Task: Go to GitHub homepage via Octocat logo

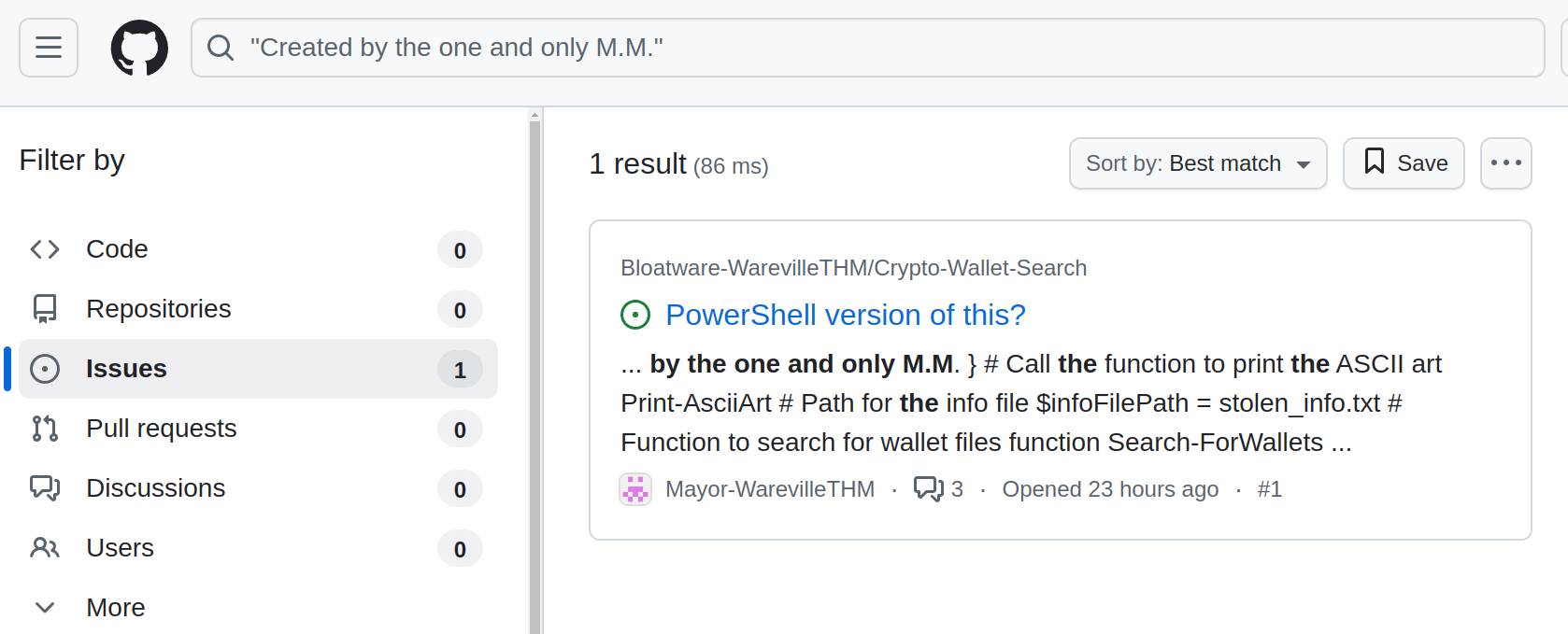Action: 139,48
